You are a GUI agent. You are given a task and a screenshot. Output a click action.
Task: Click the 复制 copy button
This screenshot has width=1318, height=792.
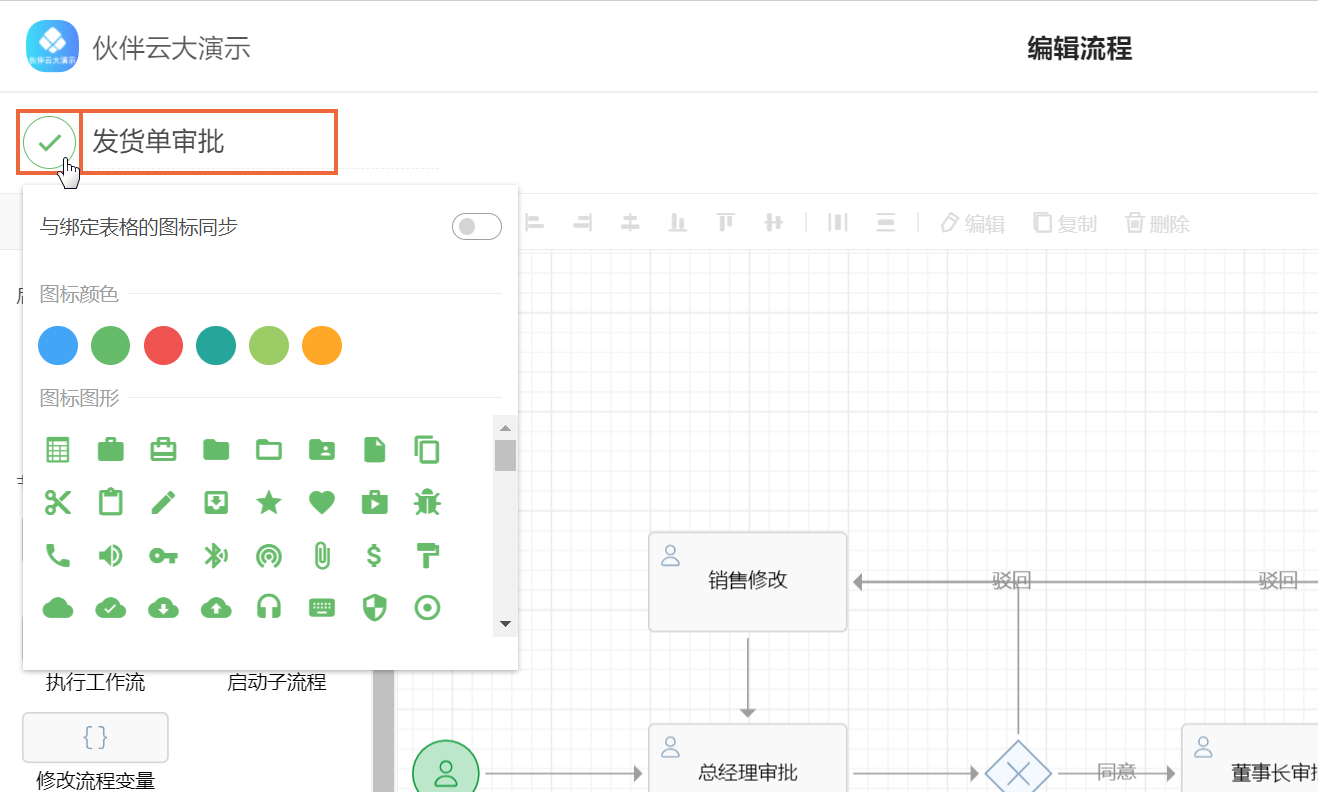pos(1064,223)
